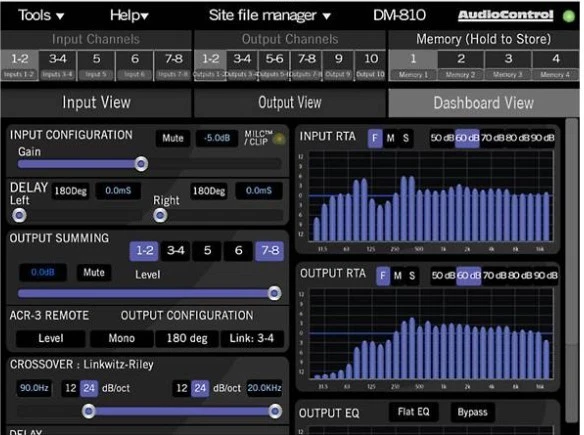Click the Link: 3-4 button
Image resolution: width=584 pixels, height=435 pixels.
click(x=252, y=339)
